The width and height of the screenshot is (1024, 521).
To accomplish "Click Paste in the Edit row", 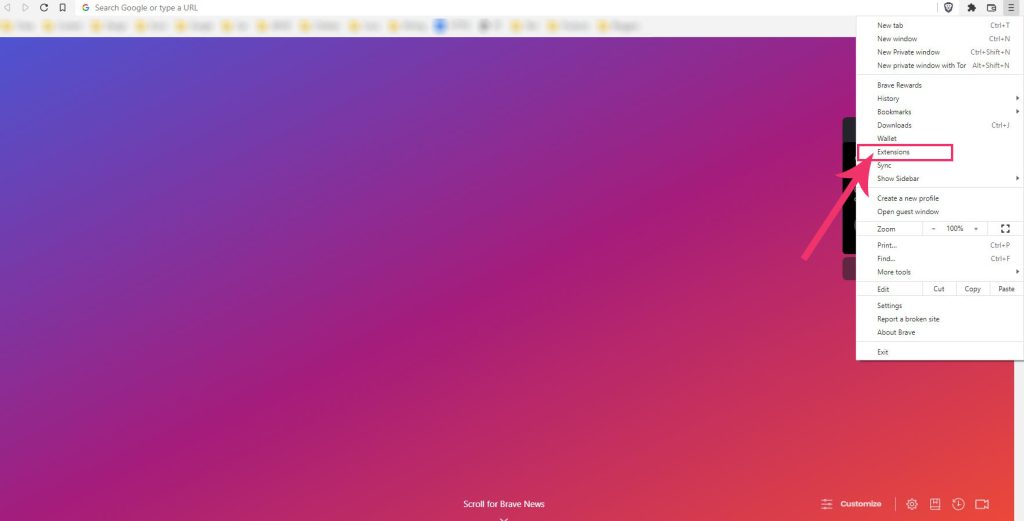I will pos(1006,289).
